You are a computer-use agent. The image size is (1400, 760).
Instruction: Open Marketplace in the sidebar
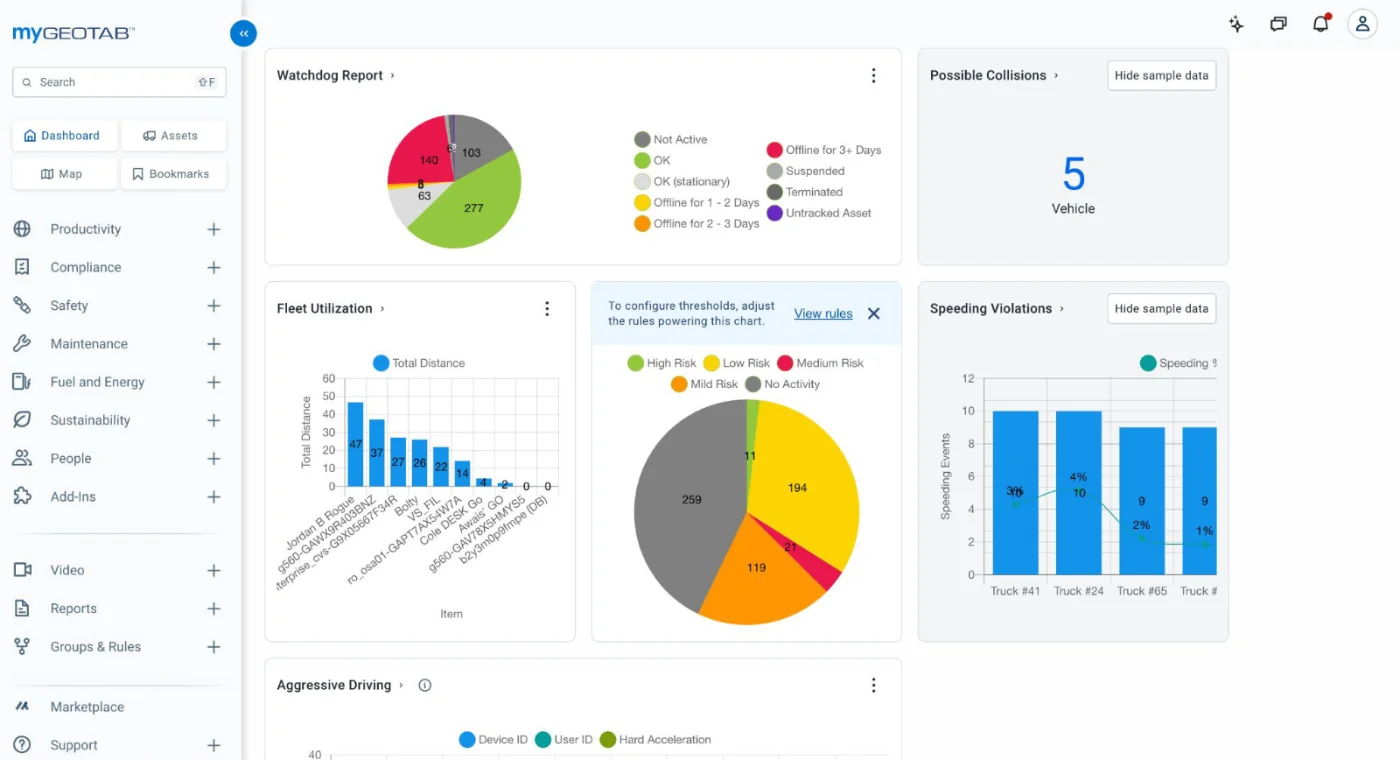point(87,707)
